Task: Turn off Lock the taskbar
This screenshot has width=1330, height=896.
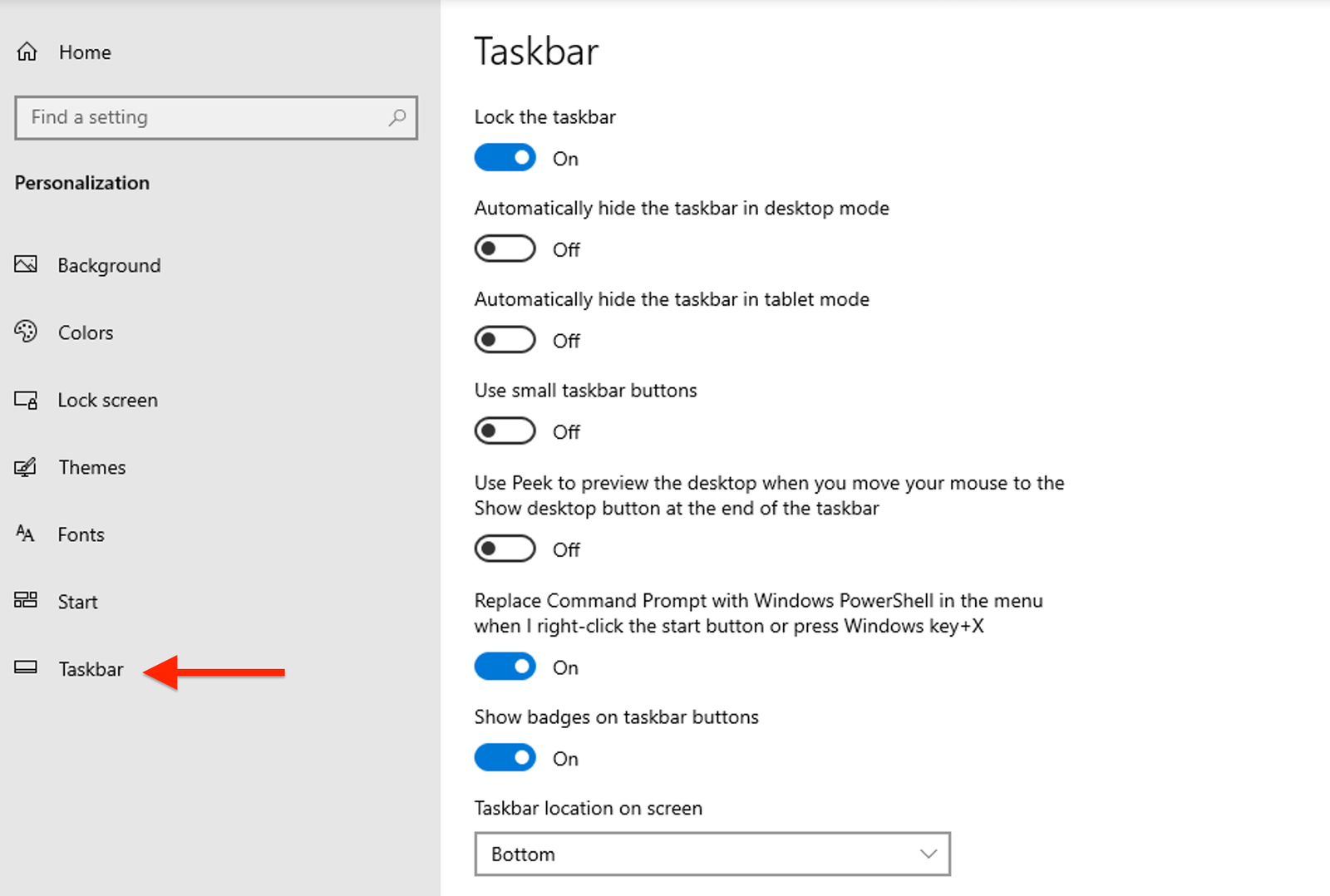Action: [505, 157]
